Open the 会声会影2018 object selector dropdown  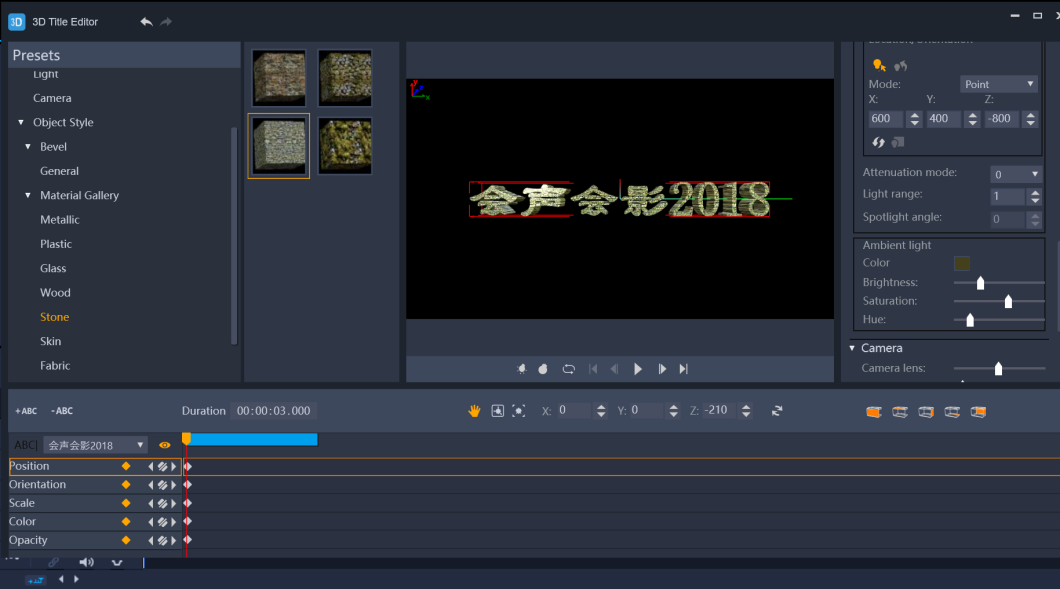click(95, 445)
